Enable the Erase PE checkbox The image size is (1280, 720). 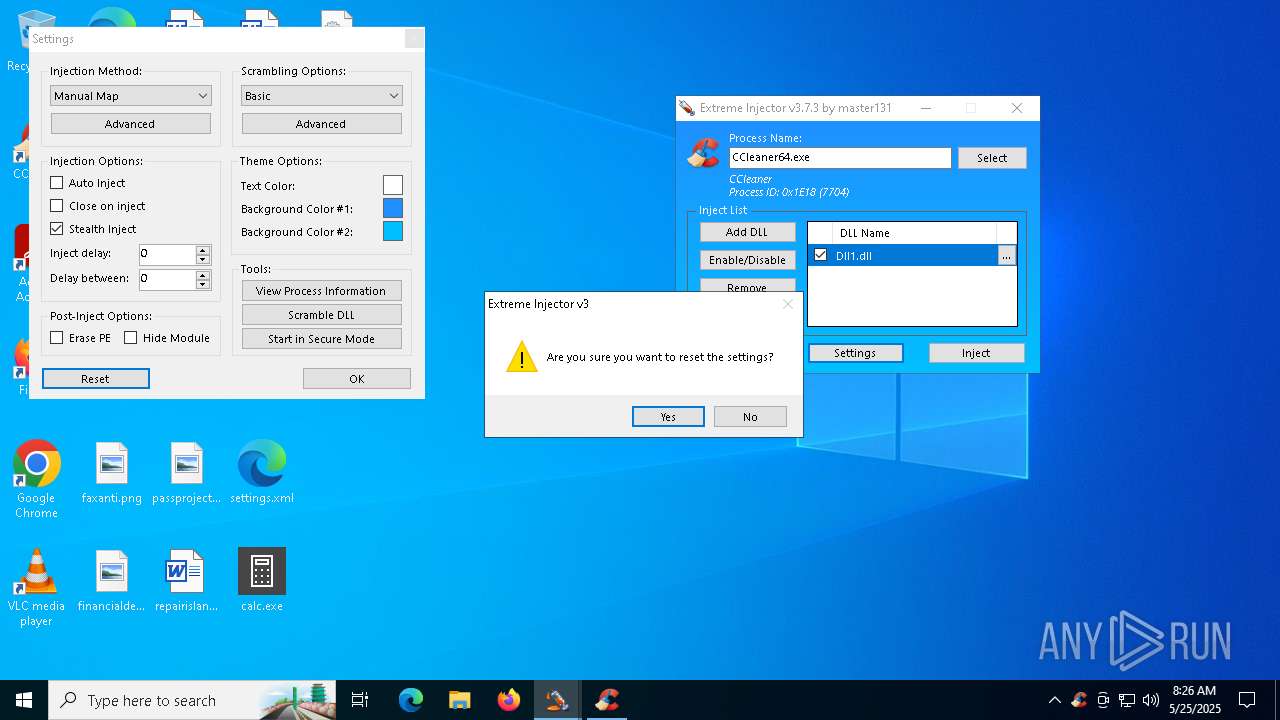click(x=57, y=338)
